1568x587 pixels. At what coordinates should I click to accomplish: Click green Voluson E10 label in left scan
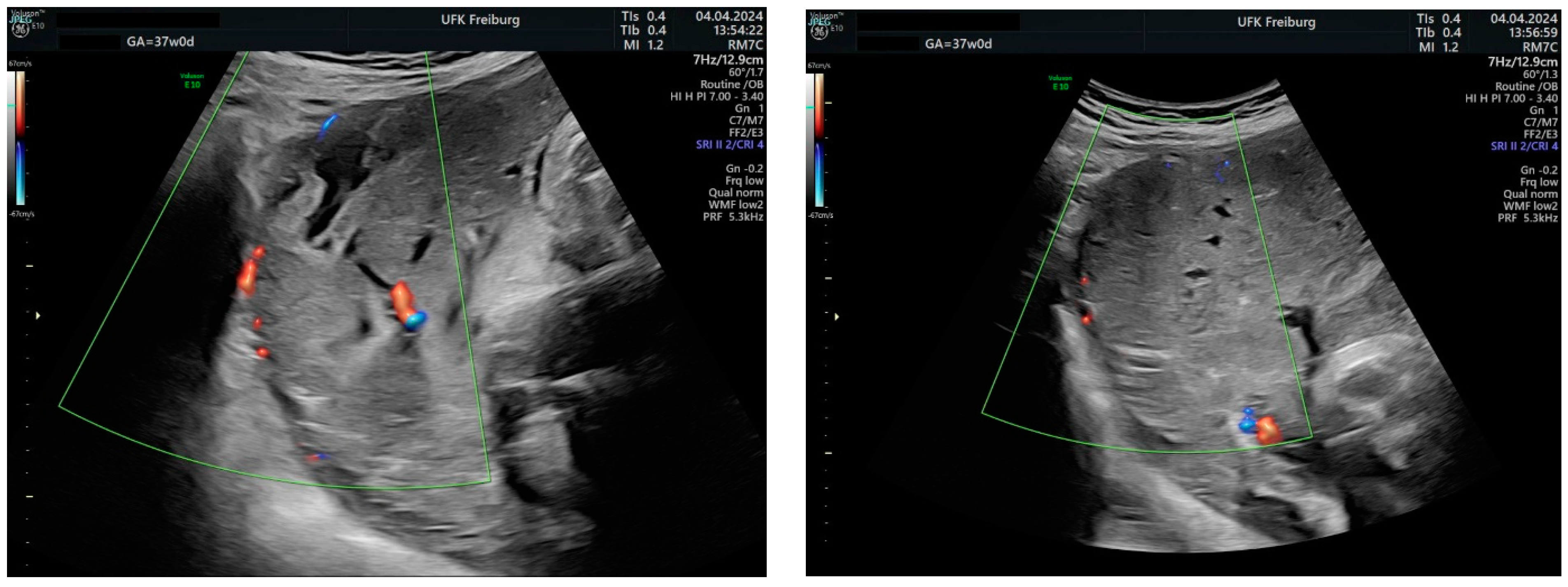192,80
